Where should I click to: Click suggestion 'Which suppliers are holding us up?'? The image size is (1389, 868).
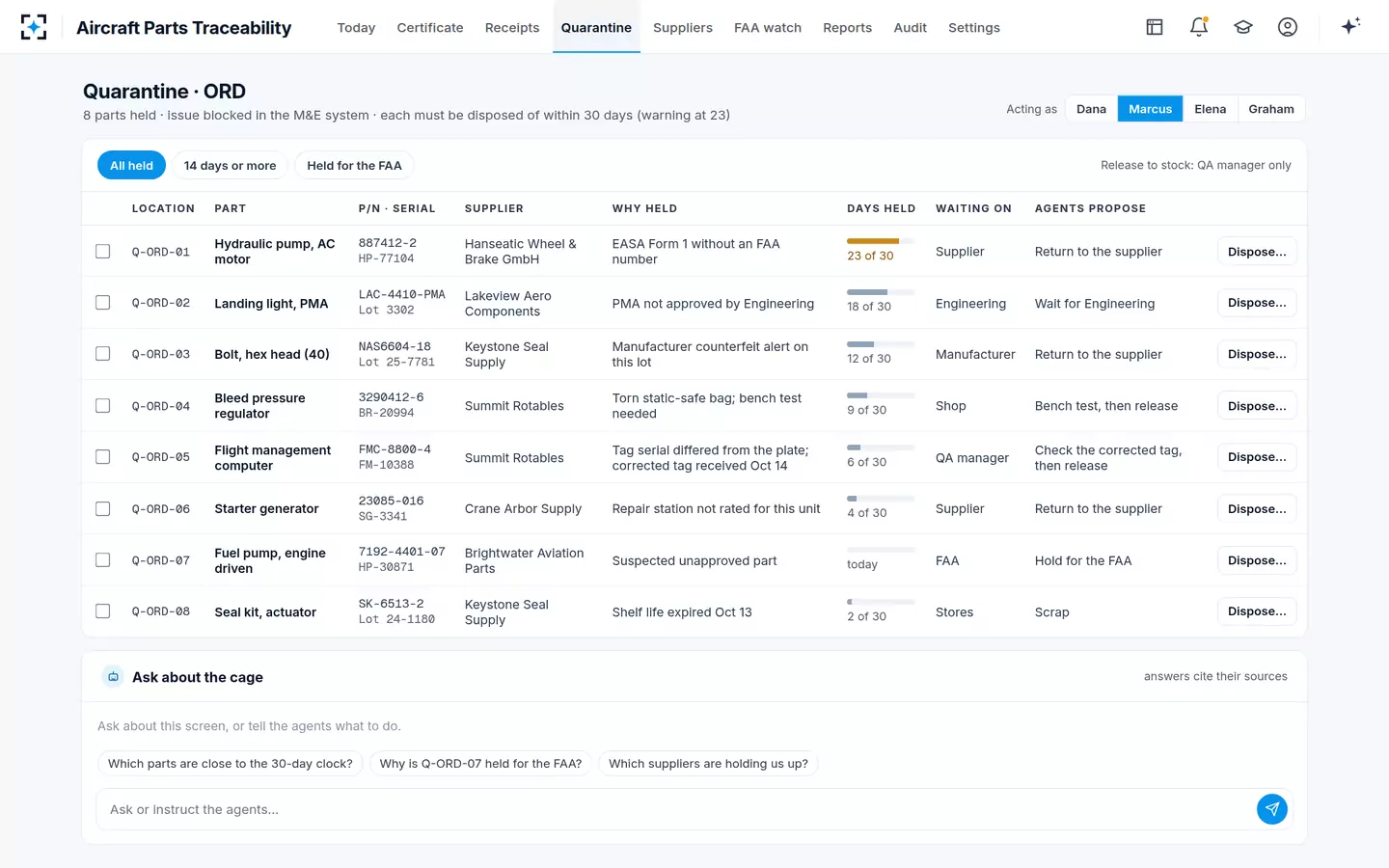[x=708, y=764]
